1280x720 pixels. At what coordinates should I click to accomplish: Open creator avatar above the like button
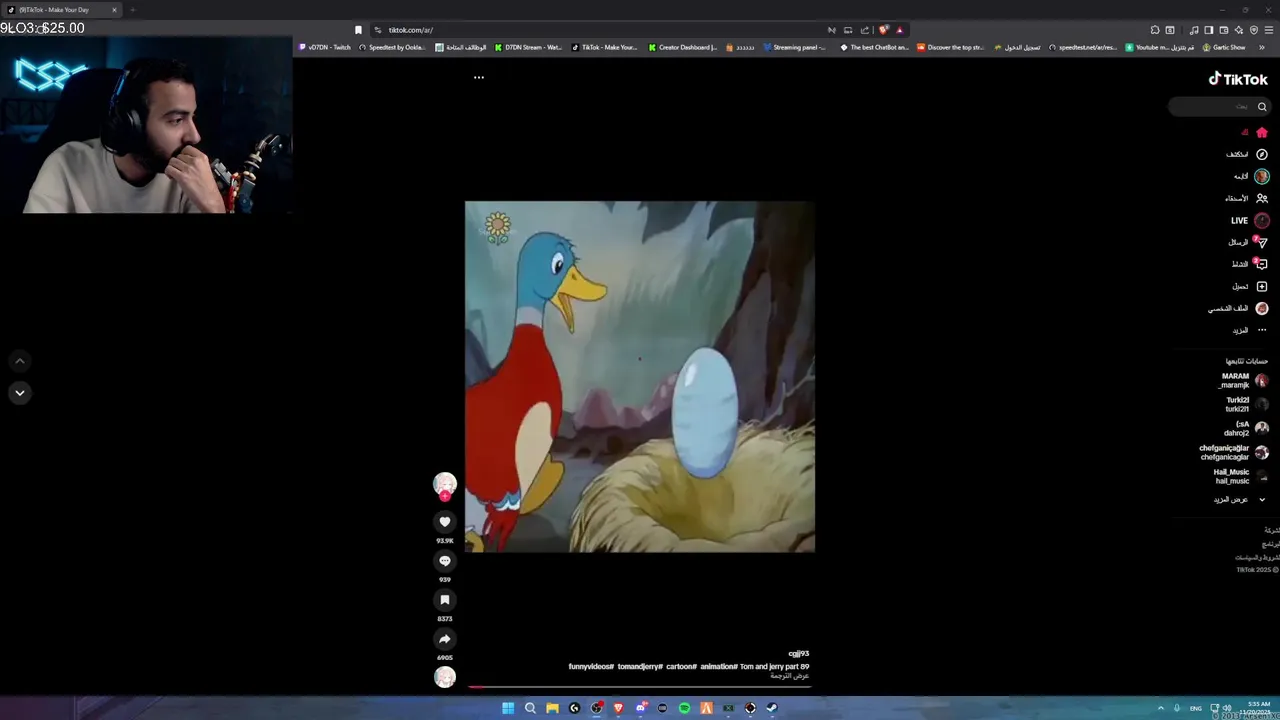click(445, 484)
